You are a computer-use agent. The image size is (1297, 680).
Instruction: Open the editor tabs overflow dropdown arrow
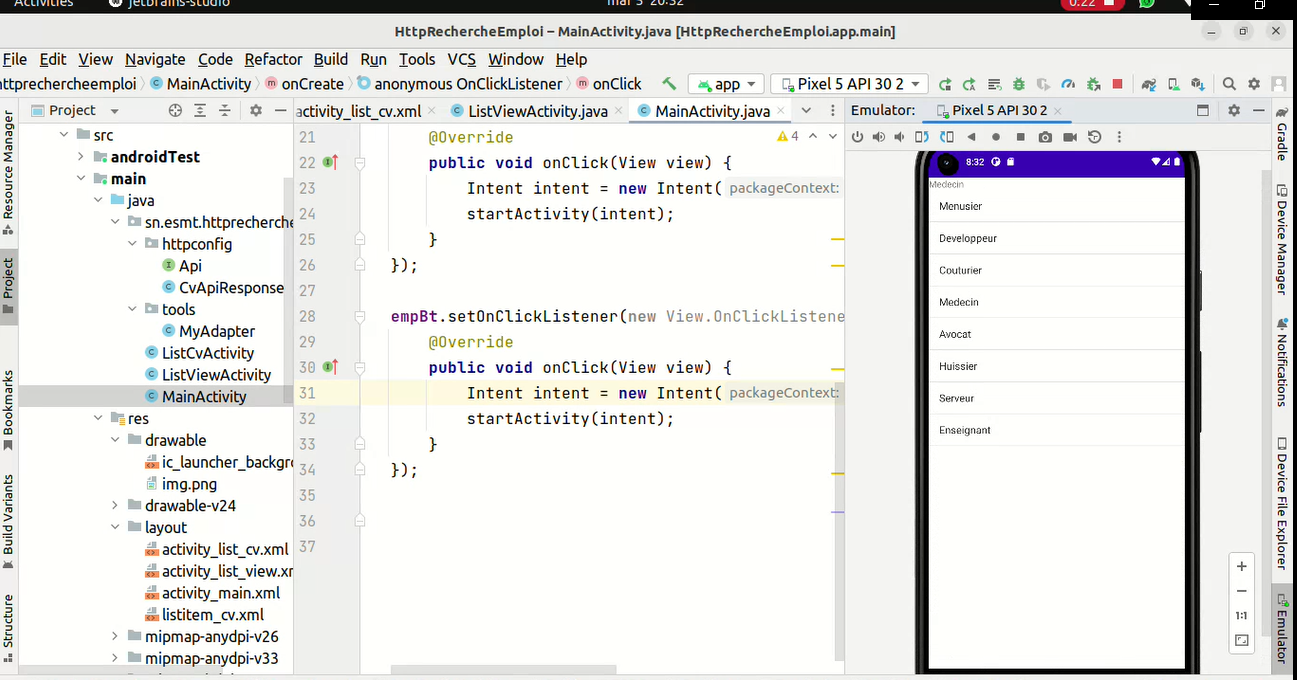click(x=806, y=111)
